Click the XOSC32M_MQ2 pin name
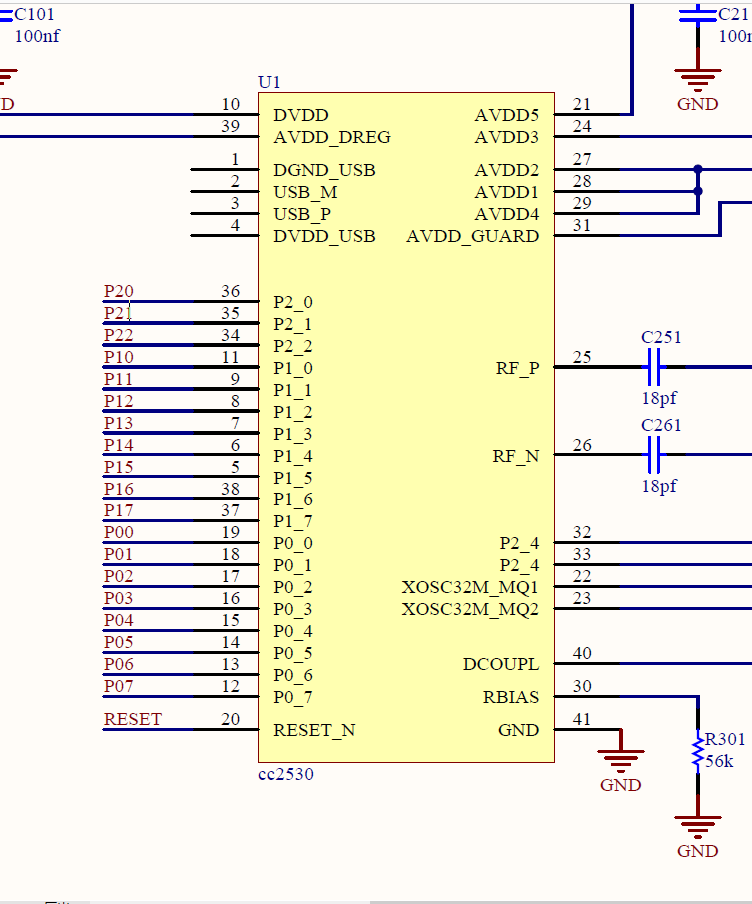 (470, 609)
